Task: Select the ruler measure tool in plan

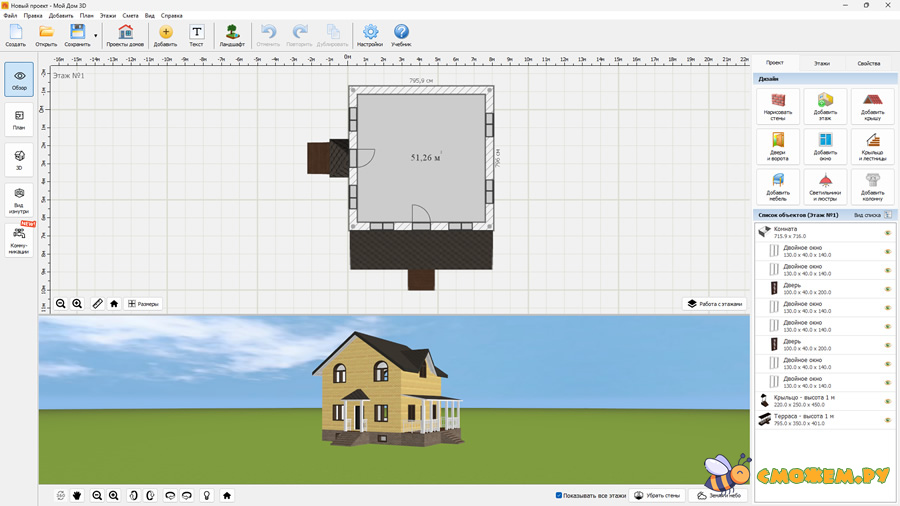Action: (x=97, y=303)
